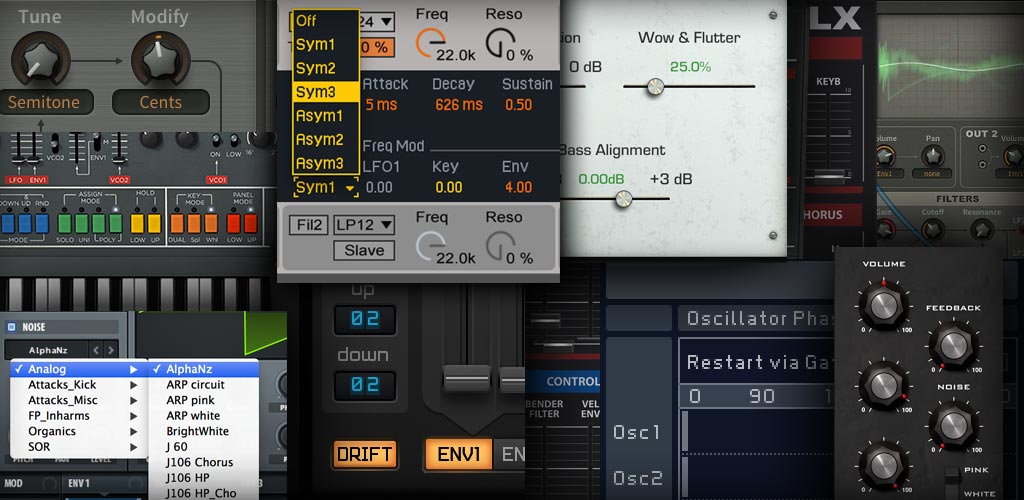
Task: Click the top filter Freq dial
Action: [x=433, y=40]
